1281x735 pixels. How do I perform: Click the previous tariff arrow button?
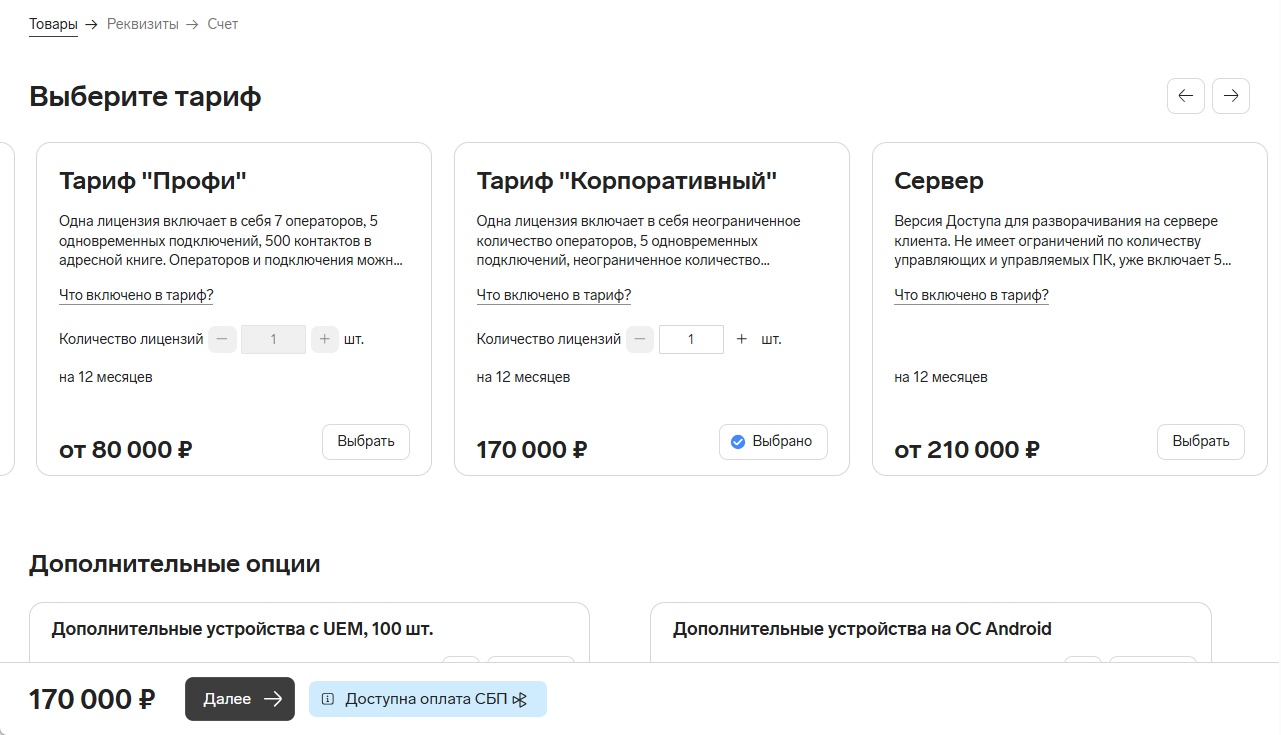(1185, 96)
